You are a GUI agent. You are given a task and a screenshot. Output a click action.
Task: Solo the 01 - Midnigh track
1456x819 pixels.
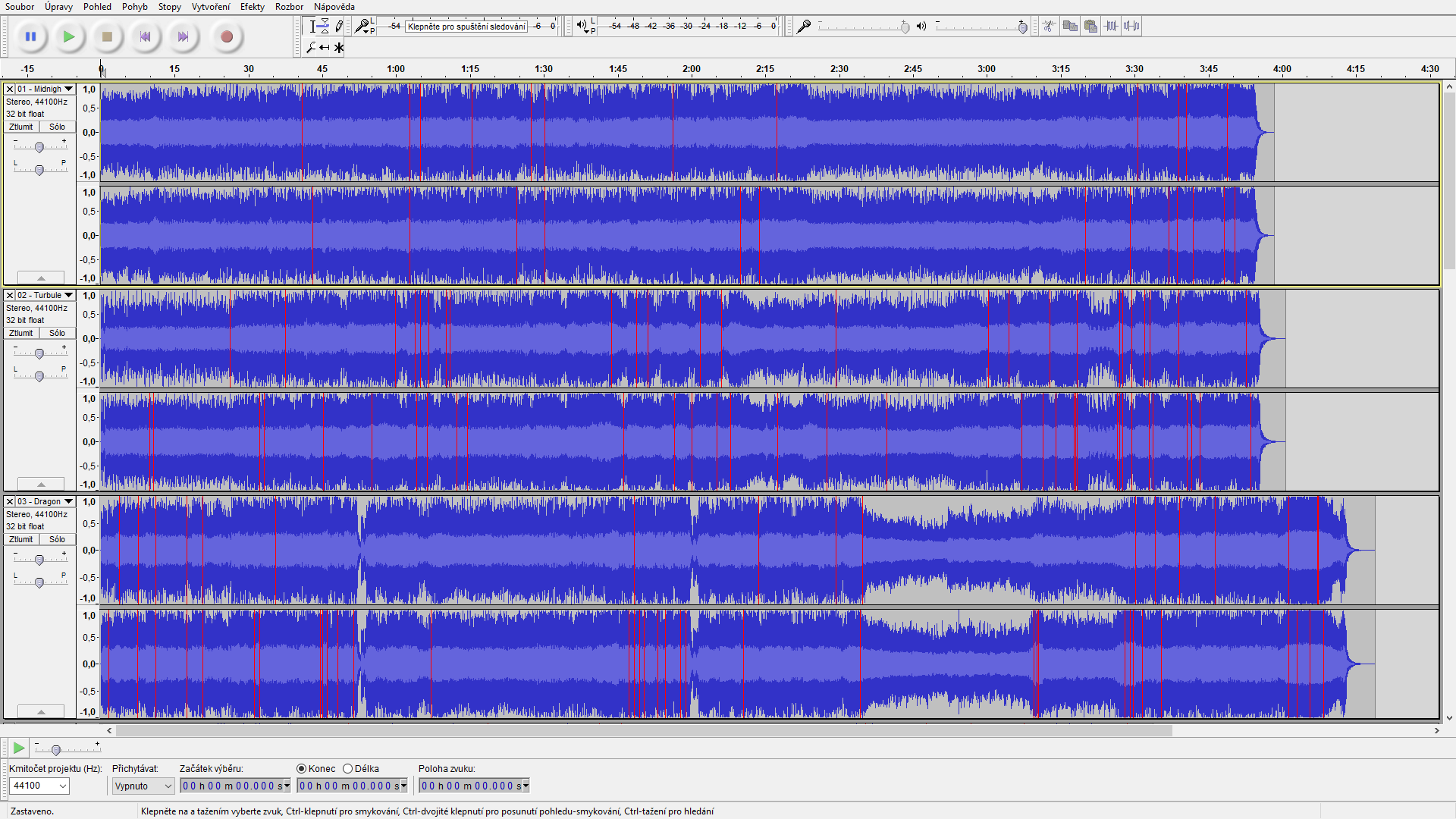pos(58,127)
